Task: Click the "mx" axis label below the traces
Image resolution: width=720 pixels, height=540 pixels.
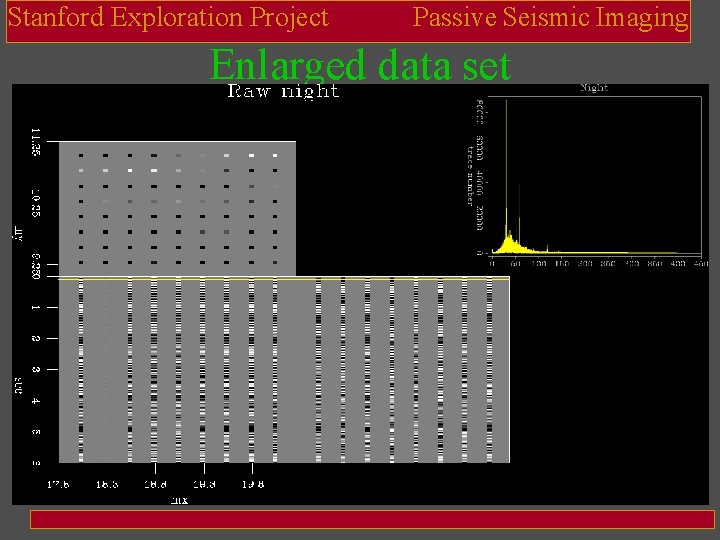Action: tap(180, 500)
